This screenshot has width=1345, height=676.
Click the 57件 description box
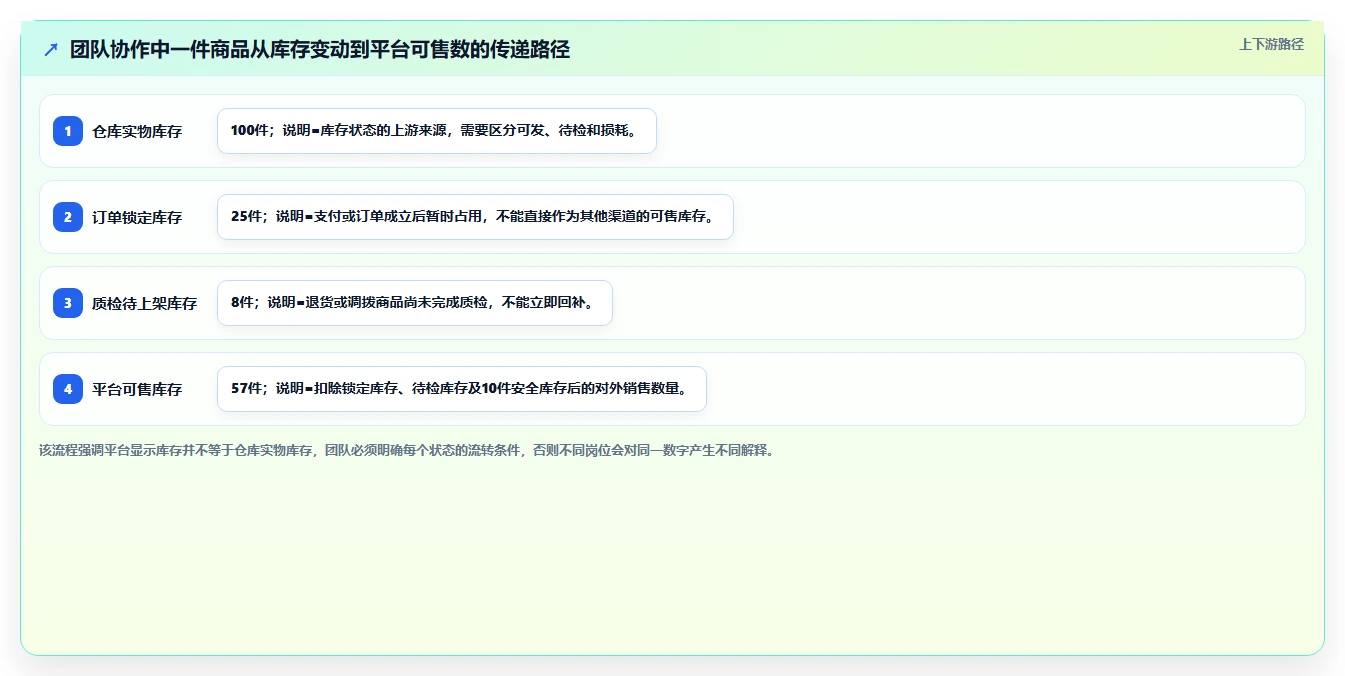pyautogui.click(x=462, y=389)
